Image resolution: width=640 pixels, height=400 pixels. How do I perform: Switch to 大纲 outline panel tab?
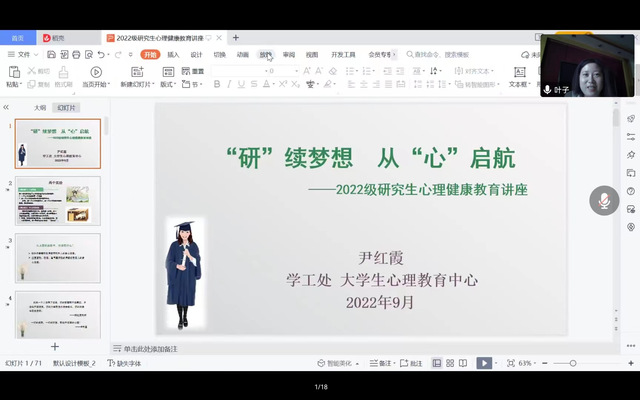pyautogui.click(x=40, y=106)
